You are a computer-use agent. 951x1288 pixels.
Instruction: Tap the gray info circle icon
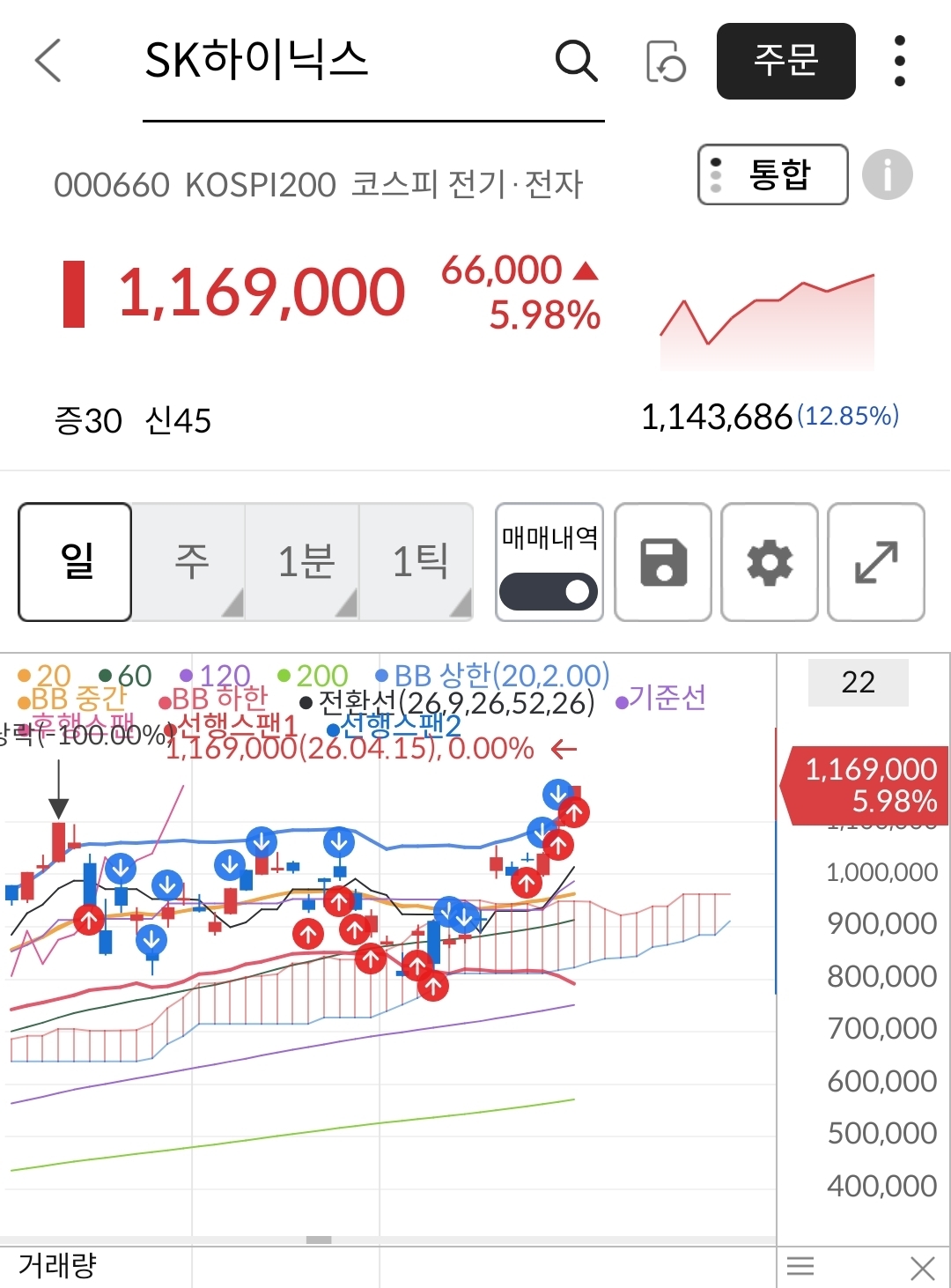pos(887,174)
